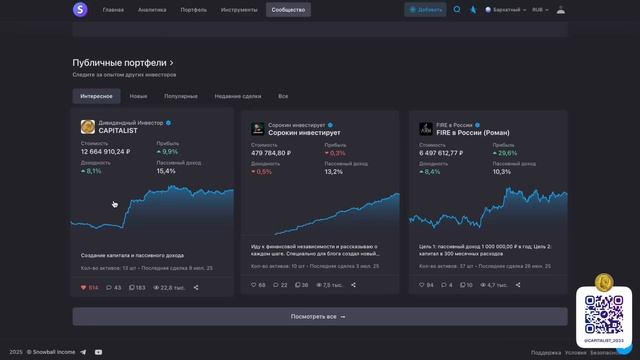Switch to the Новые tab
The image size is (640, 360).
tap(138, 96)
